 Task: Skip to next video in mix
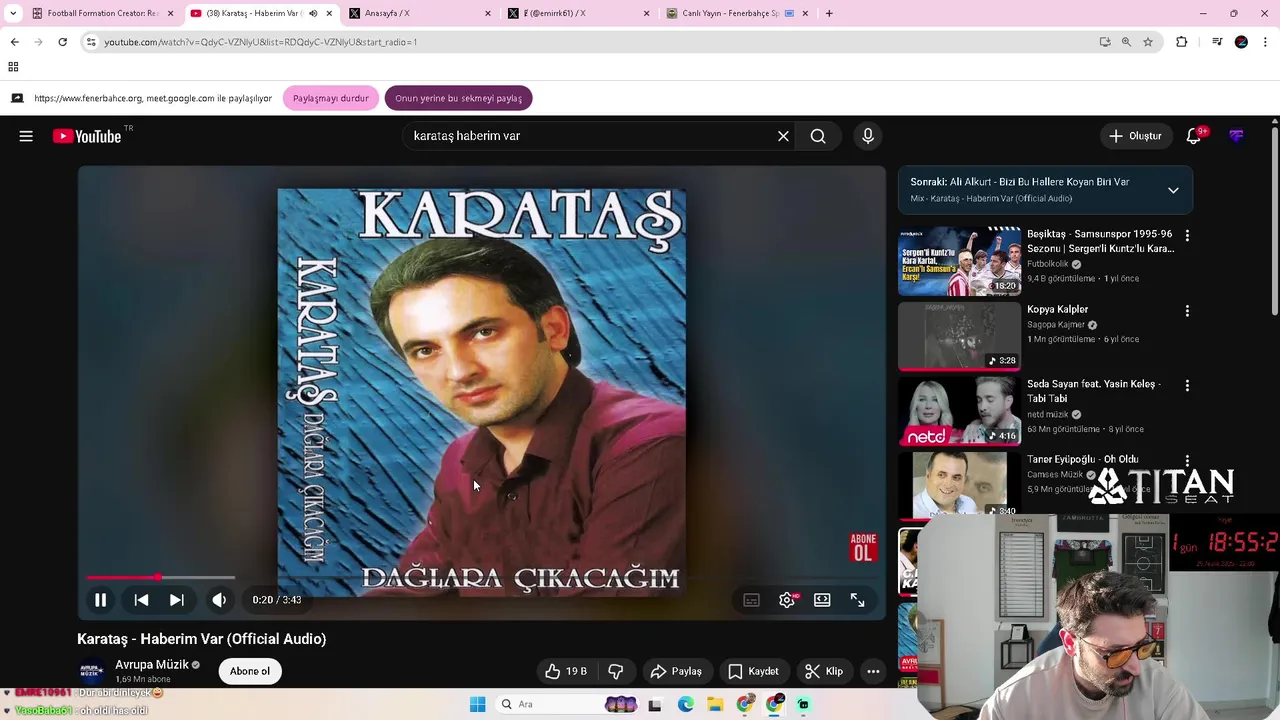tap(177, 600)
